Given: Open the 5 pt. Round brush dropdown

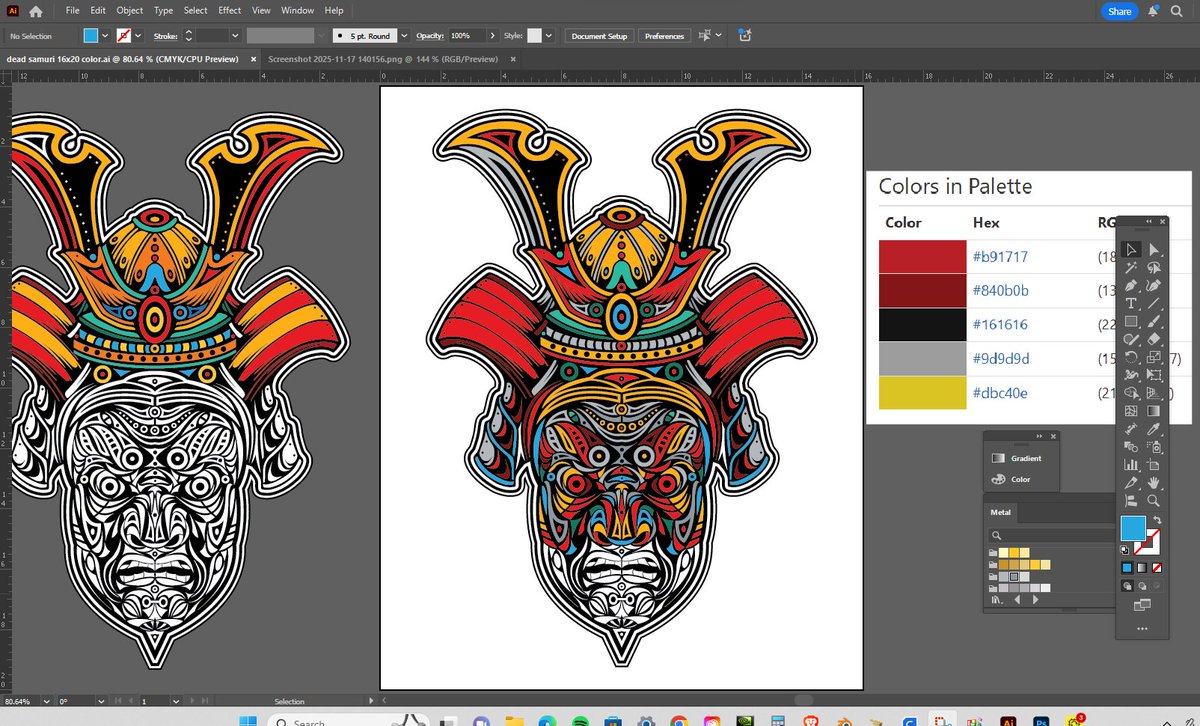Looking at the screenshot, I should pyautogui.click(x=404, y=35).
